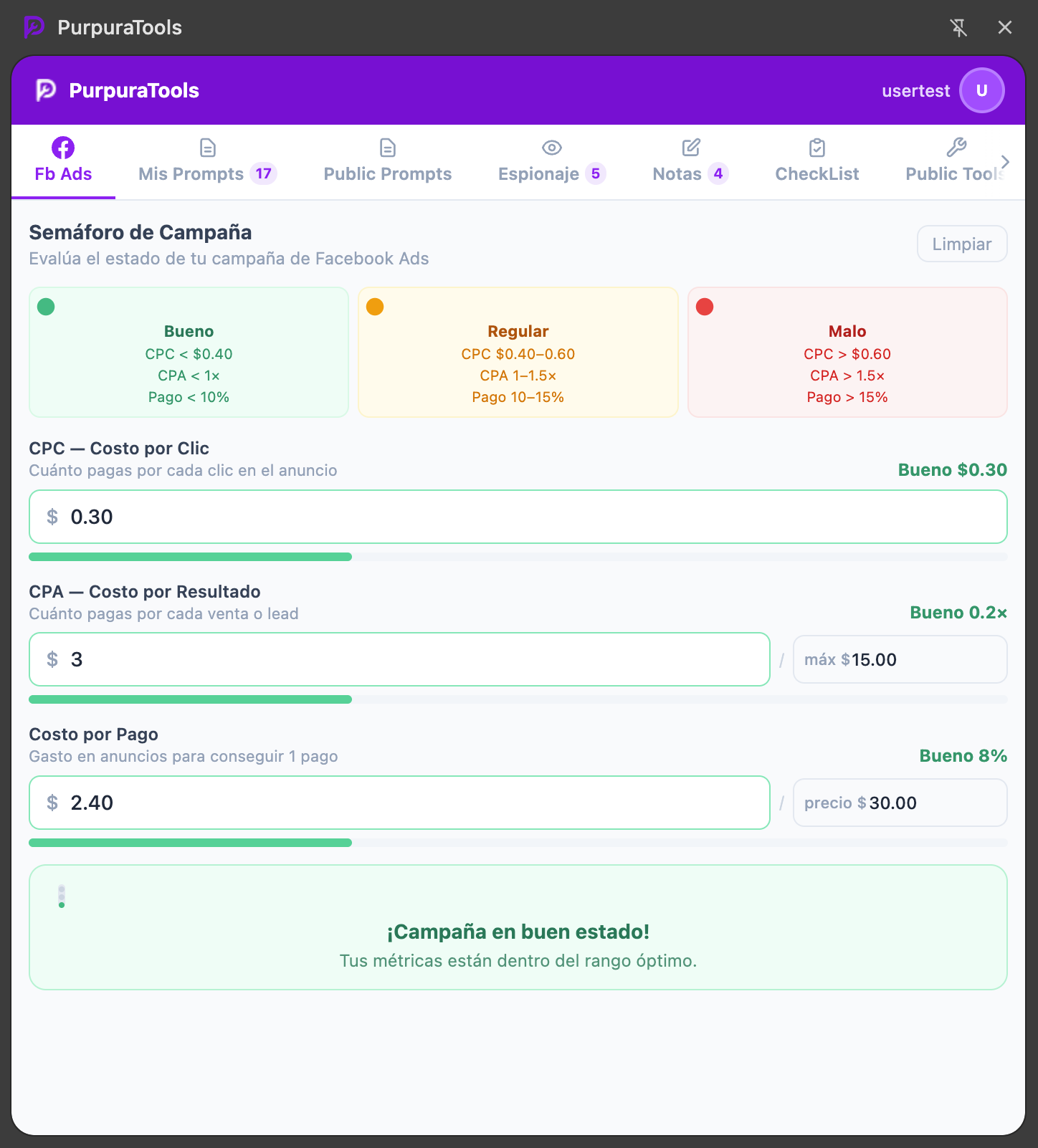Click the wrench icon above Public Tools
The image size is (1038, 1148).
957,148
